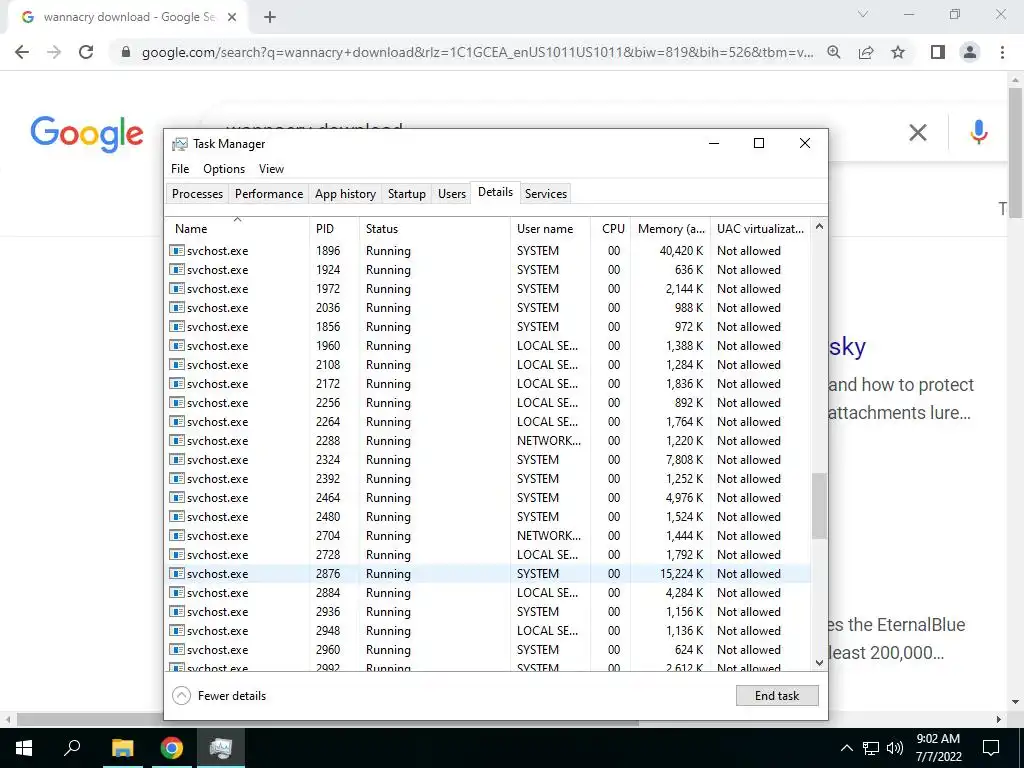Image resolution: width=1024 pixels, height=768 pixels.
Task: Select svchost.exe row with PID 2704
Action: pos(488,536)
